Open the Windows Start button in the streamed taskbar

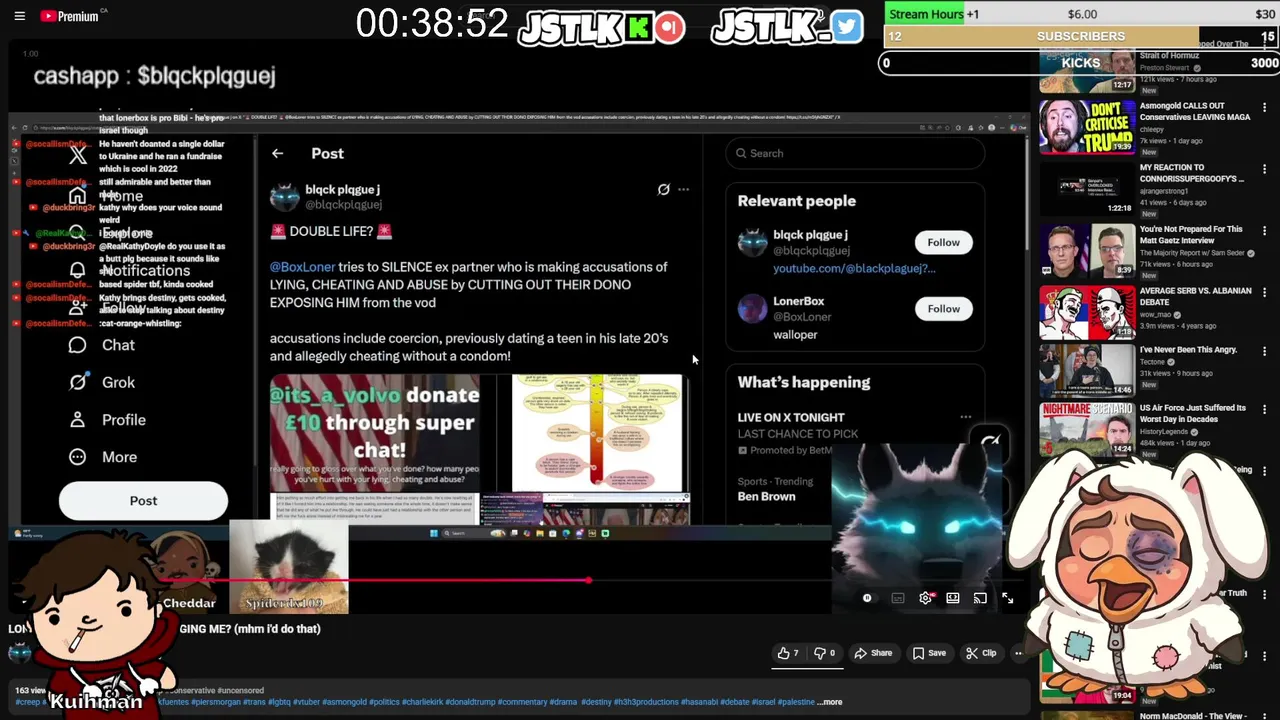pyautogui.click(x=433, y=533)
